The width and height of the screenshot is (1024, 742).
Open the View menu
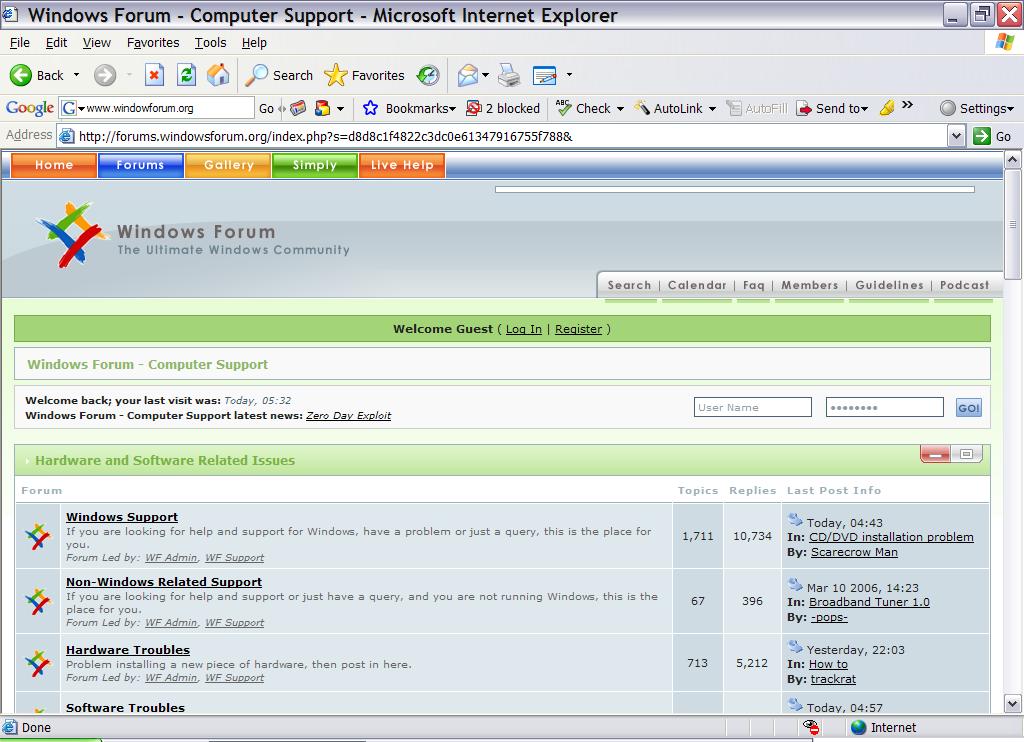[97, 42]
